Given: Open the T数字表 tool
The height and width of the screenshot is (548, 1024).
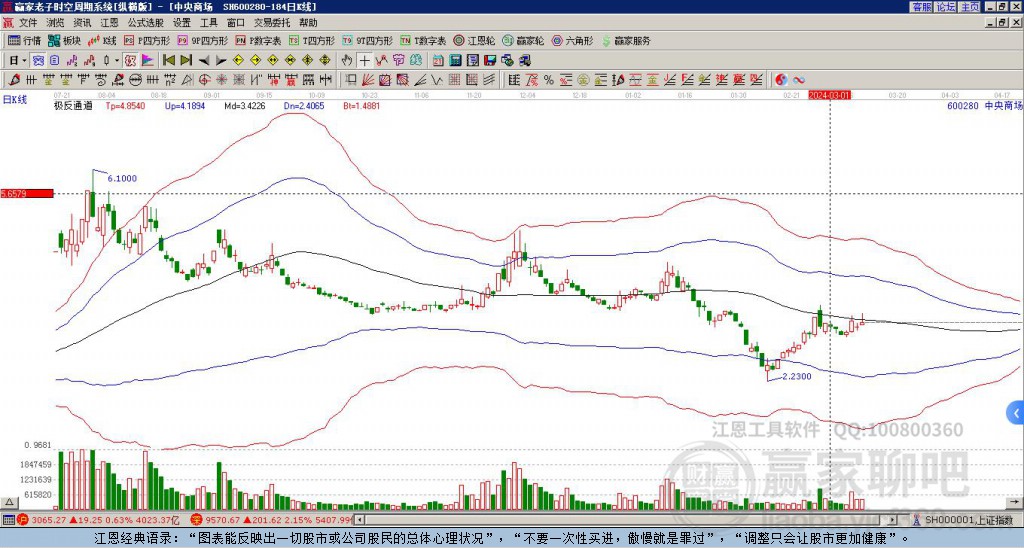Looking at the screenshot, I should click(x=423, y=40).
